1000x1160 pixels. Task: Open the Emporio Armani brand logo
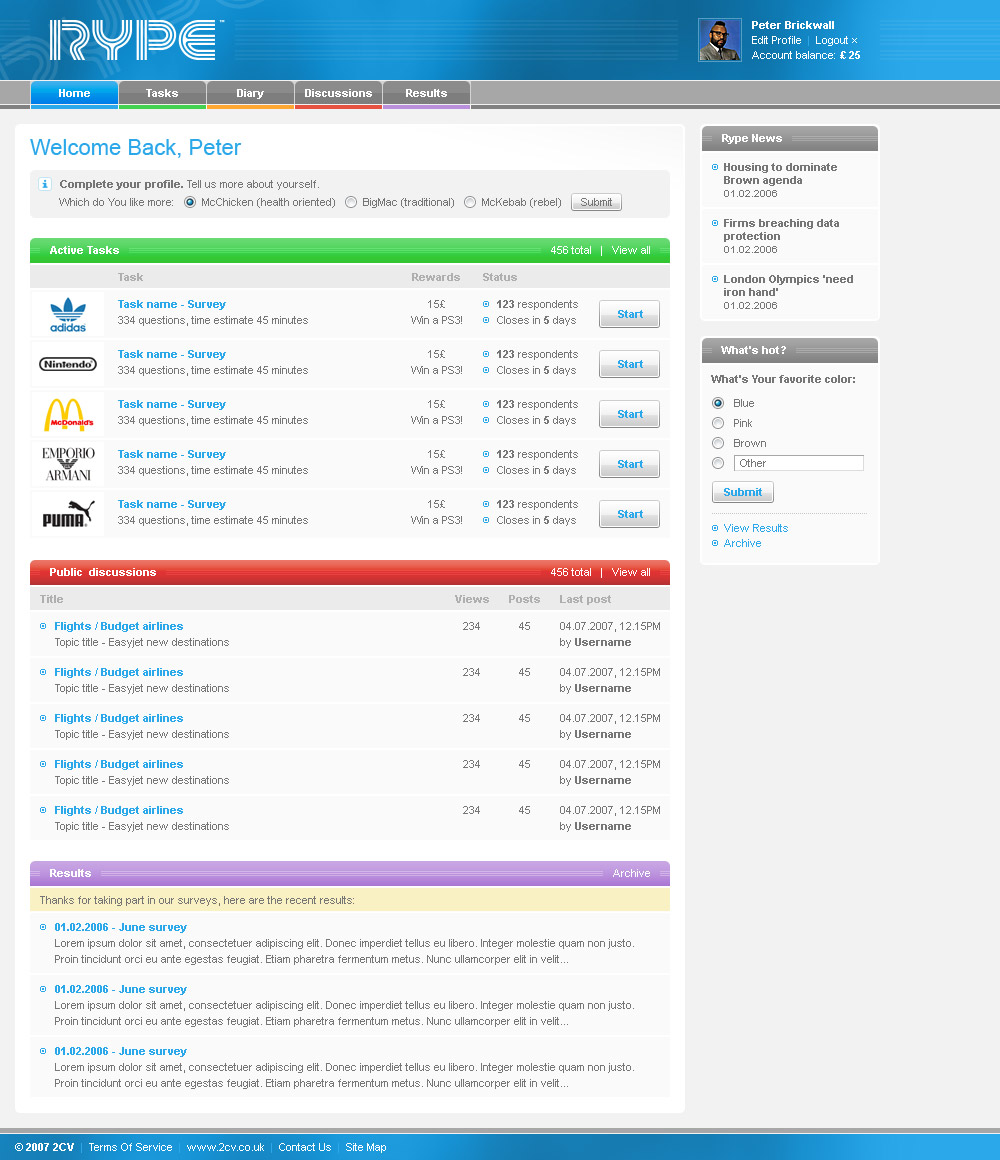pos(68,464)
